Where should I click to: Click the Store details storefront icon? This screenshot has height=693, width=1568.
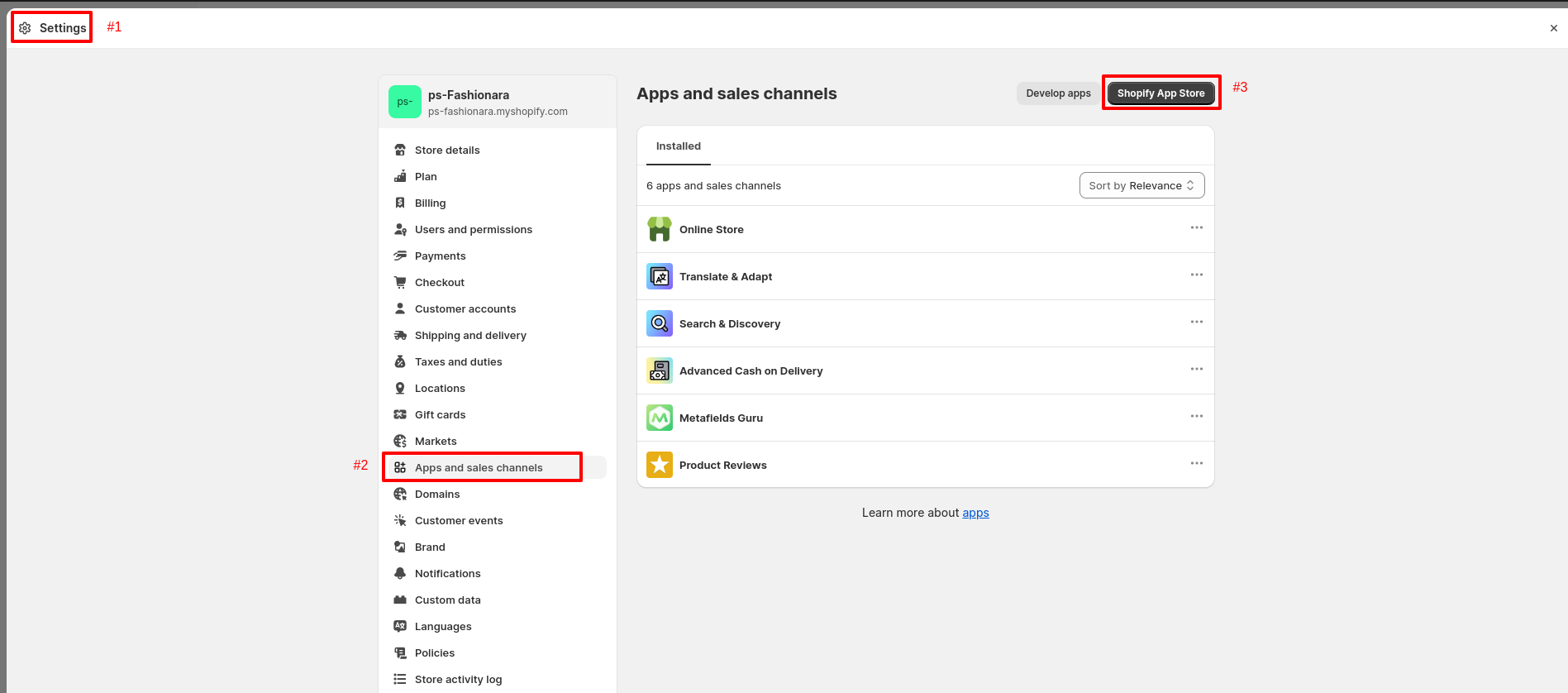coord(400,150)
